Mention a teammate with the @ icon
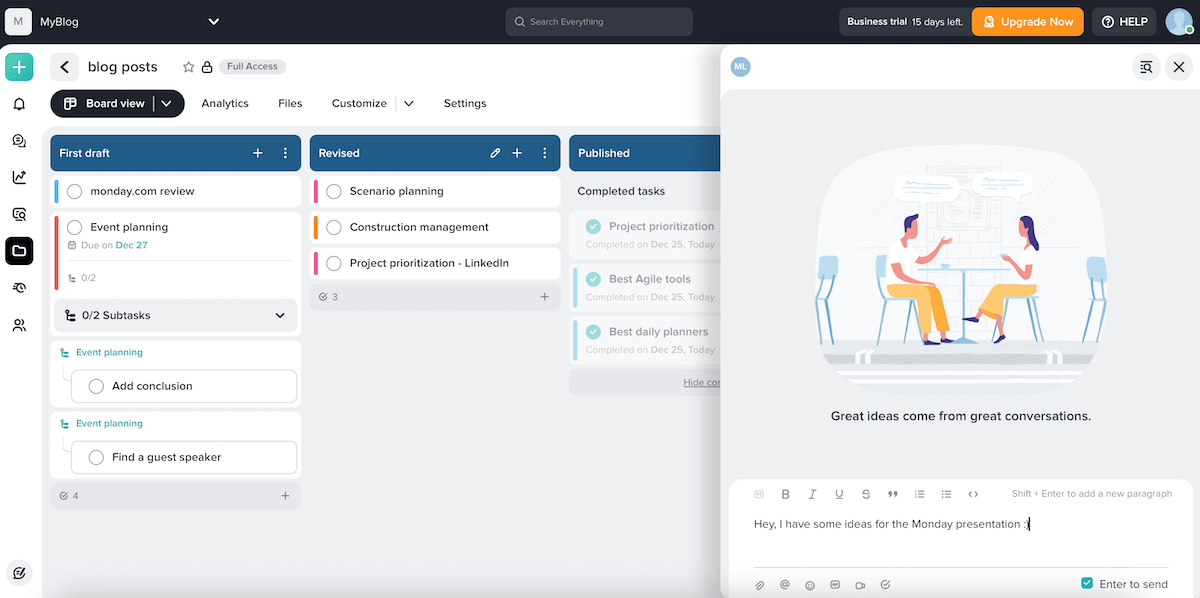This screenshot has height=598, width=1200. tap(784, 585)
